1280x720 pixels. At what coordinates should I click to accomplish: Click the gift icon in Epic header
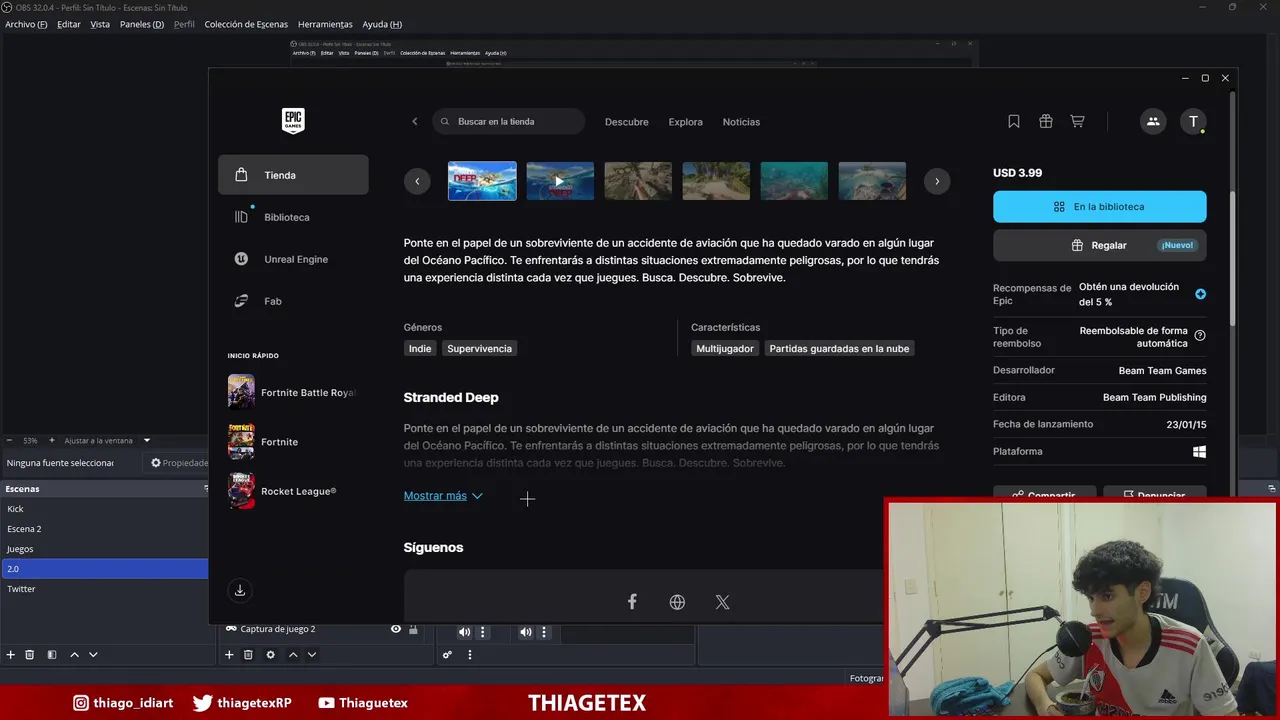tap(1046, 121)
